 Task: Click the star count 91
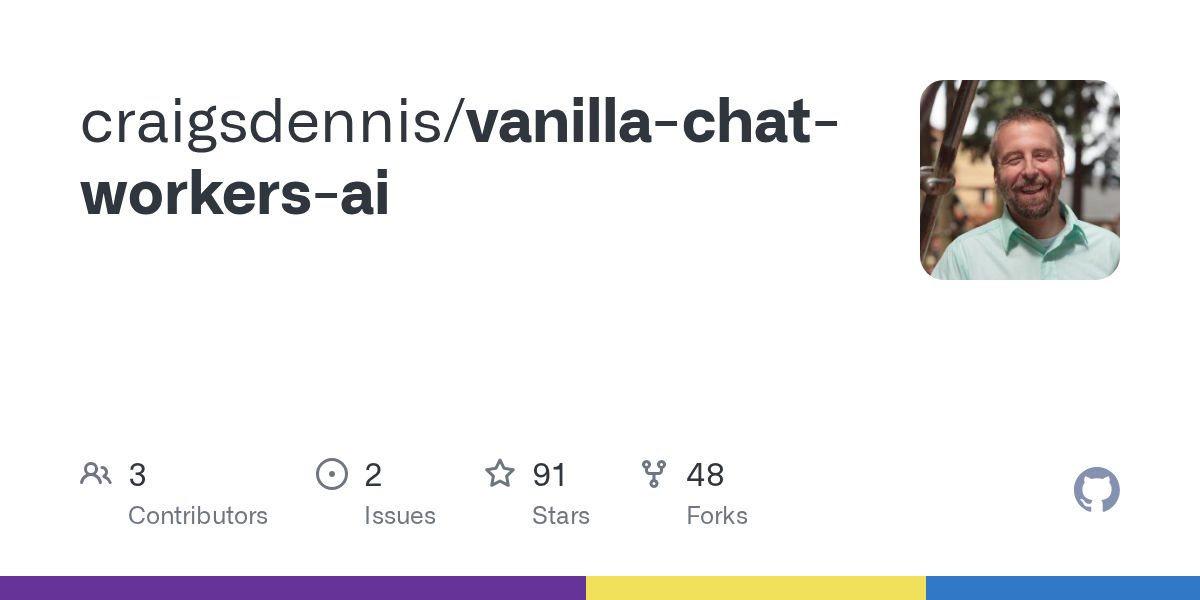(x=550, y=475)
